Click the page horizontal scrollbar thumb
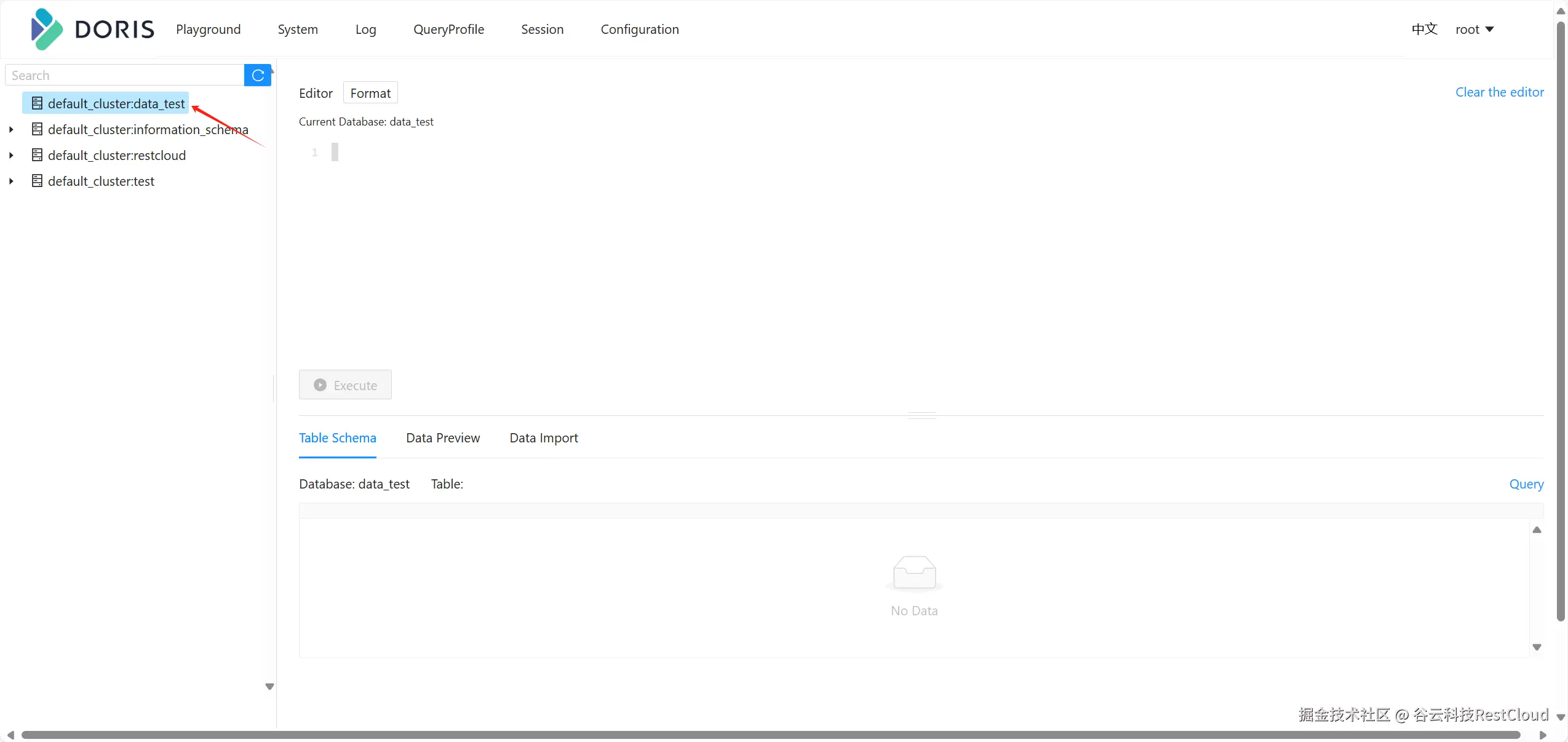 point(771,735)
